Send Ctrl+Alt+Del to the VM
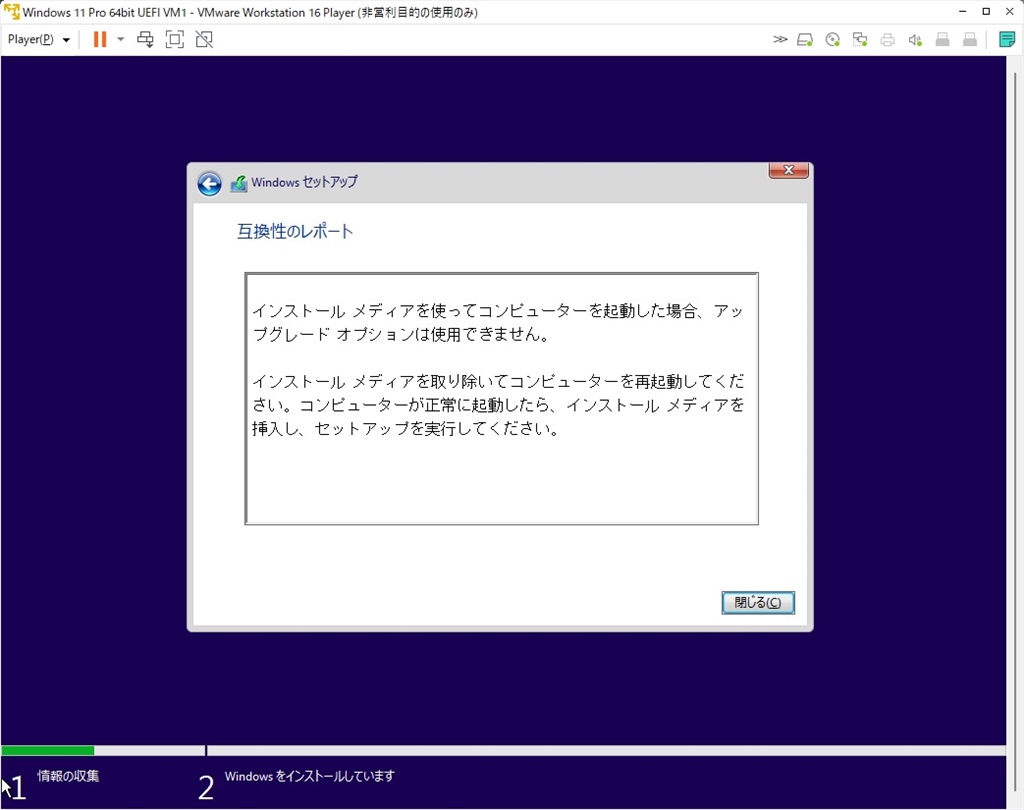 point(145,39)
